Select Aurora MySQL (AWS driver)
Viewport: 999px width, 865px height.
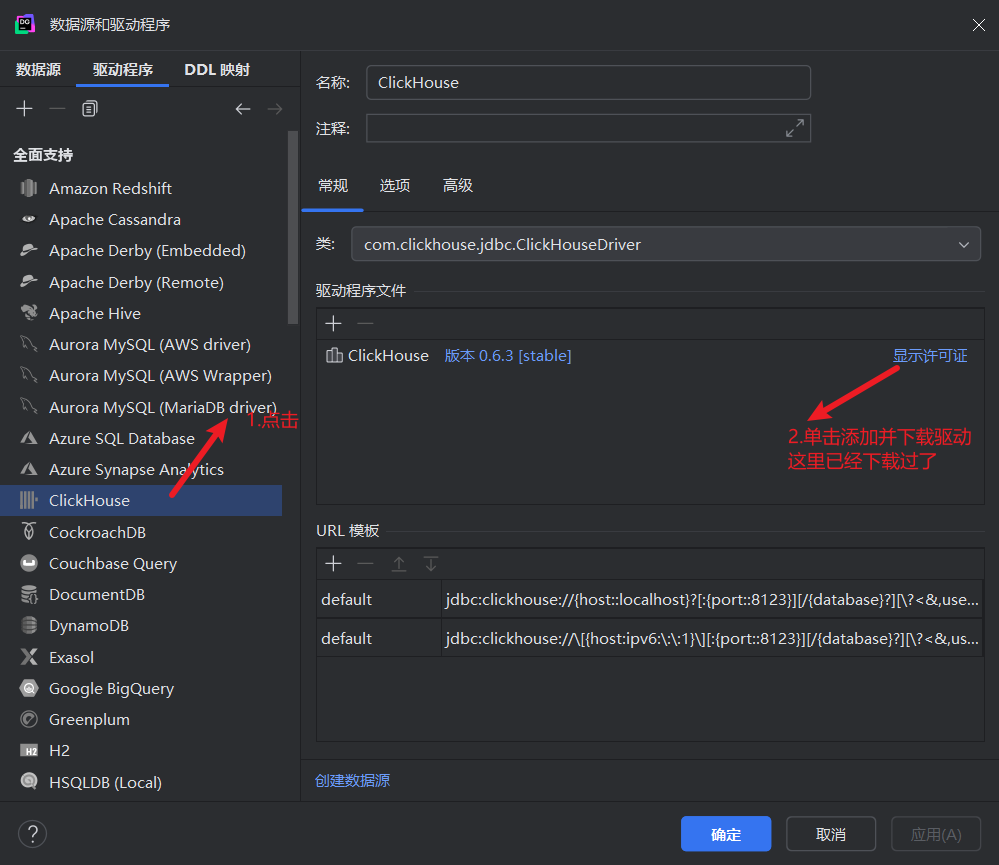[x=141, y=345]
